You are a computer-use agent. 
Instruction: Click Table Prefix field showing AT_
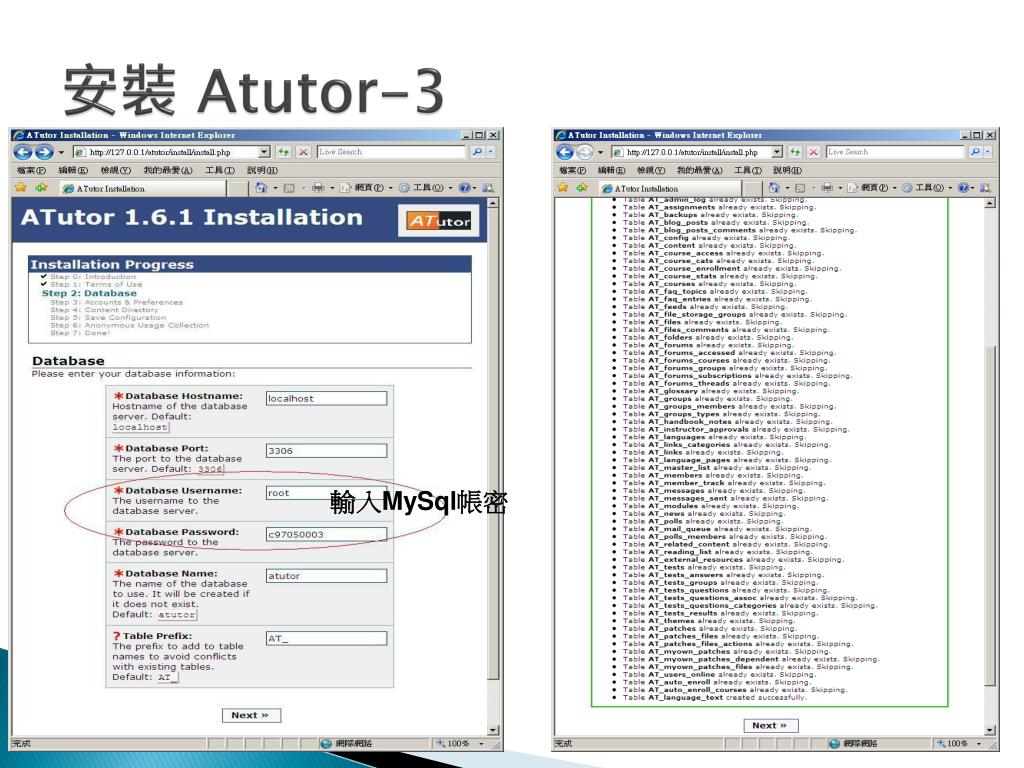(326, 638)
